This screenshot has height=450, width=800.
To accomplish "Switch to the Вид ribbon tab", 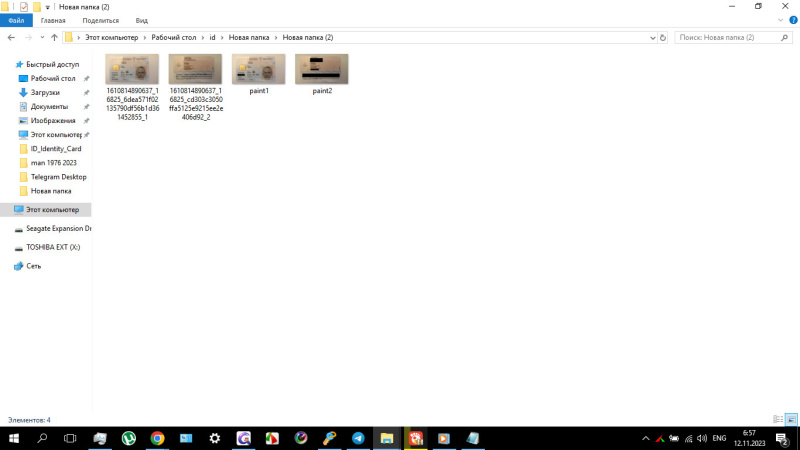I will tap(142, 20).
